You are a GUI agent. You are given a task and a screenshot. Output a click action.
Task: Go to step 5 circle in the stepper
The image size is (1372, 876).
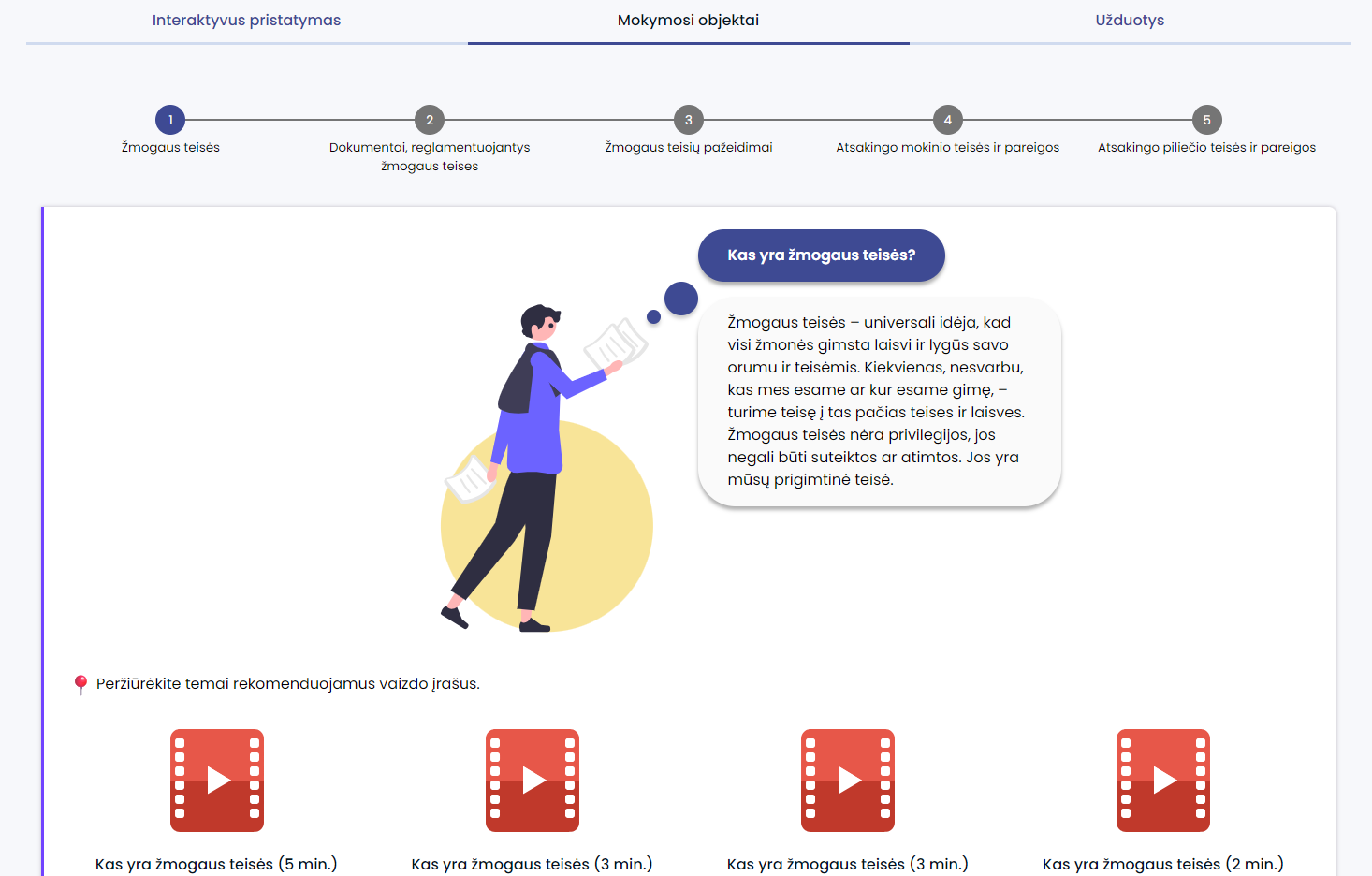coord(1207,120)
